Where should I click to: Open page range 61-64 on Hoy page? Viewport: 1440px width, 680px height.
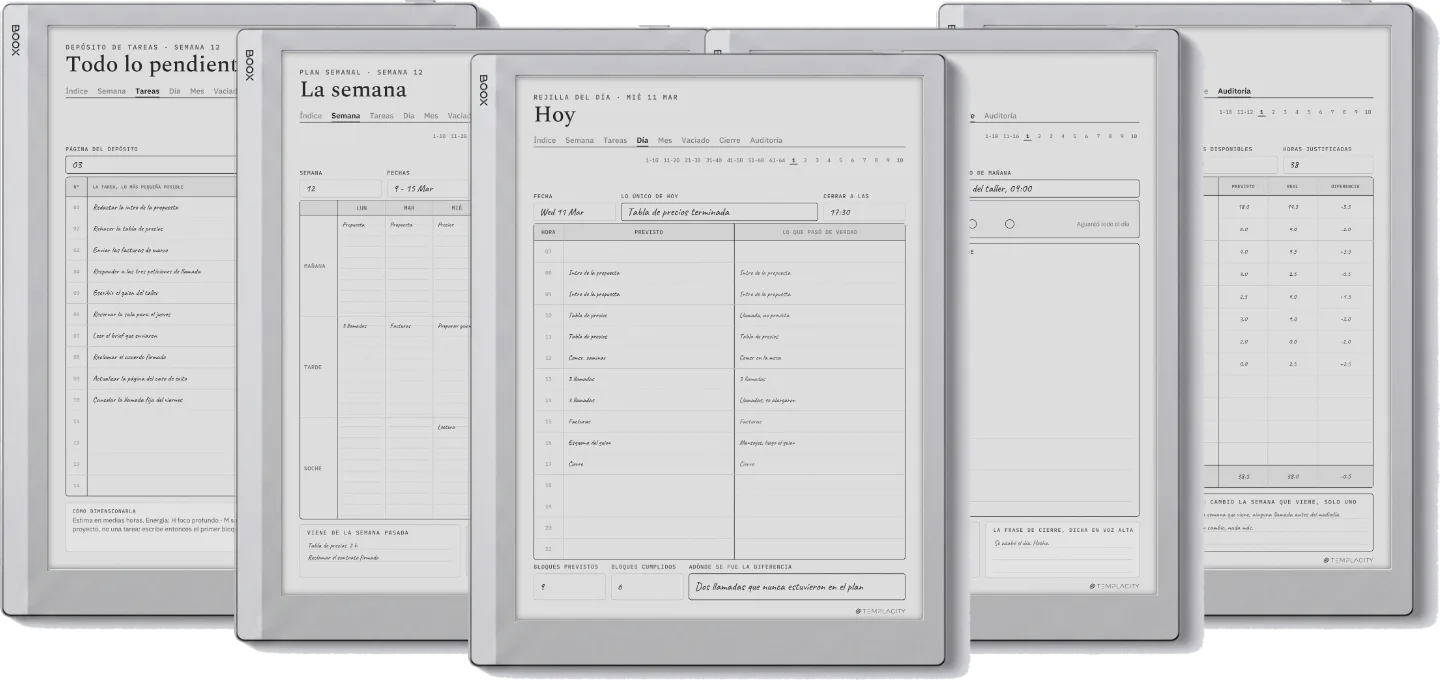(x=777, y=160)
